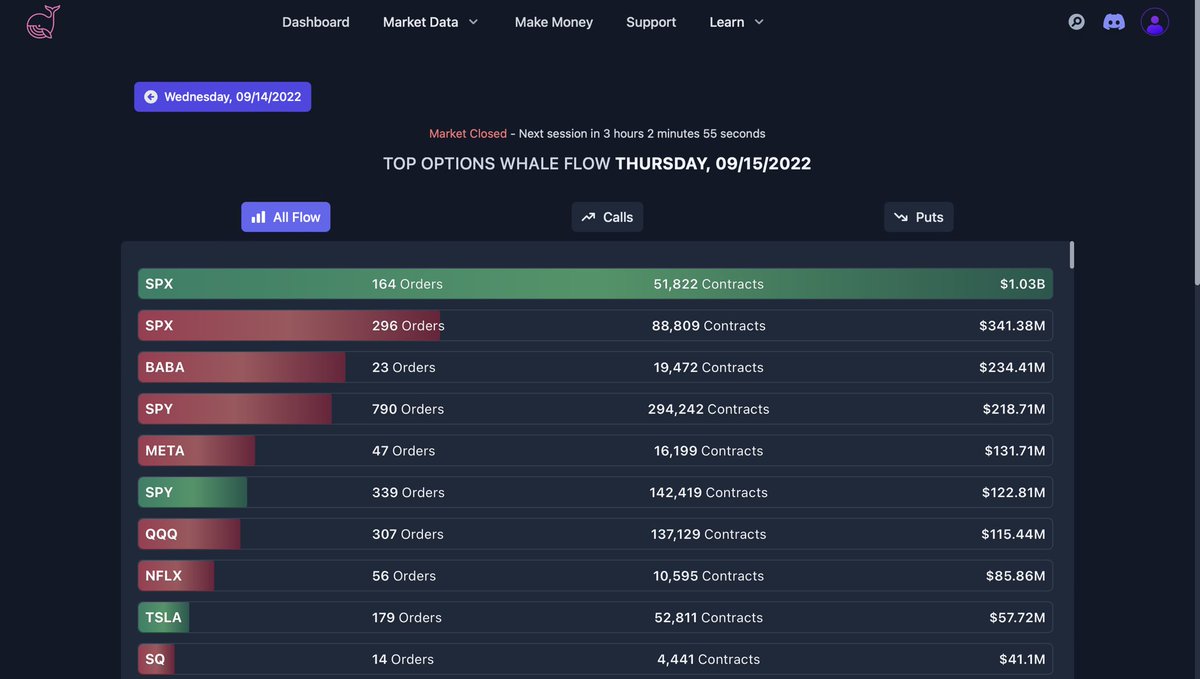Switch to the Puts tab
This screenshot has height=679, width=1200.
click(919, 217)
